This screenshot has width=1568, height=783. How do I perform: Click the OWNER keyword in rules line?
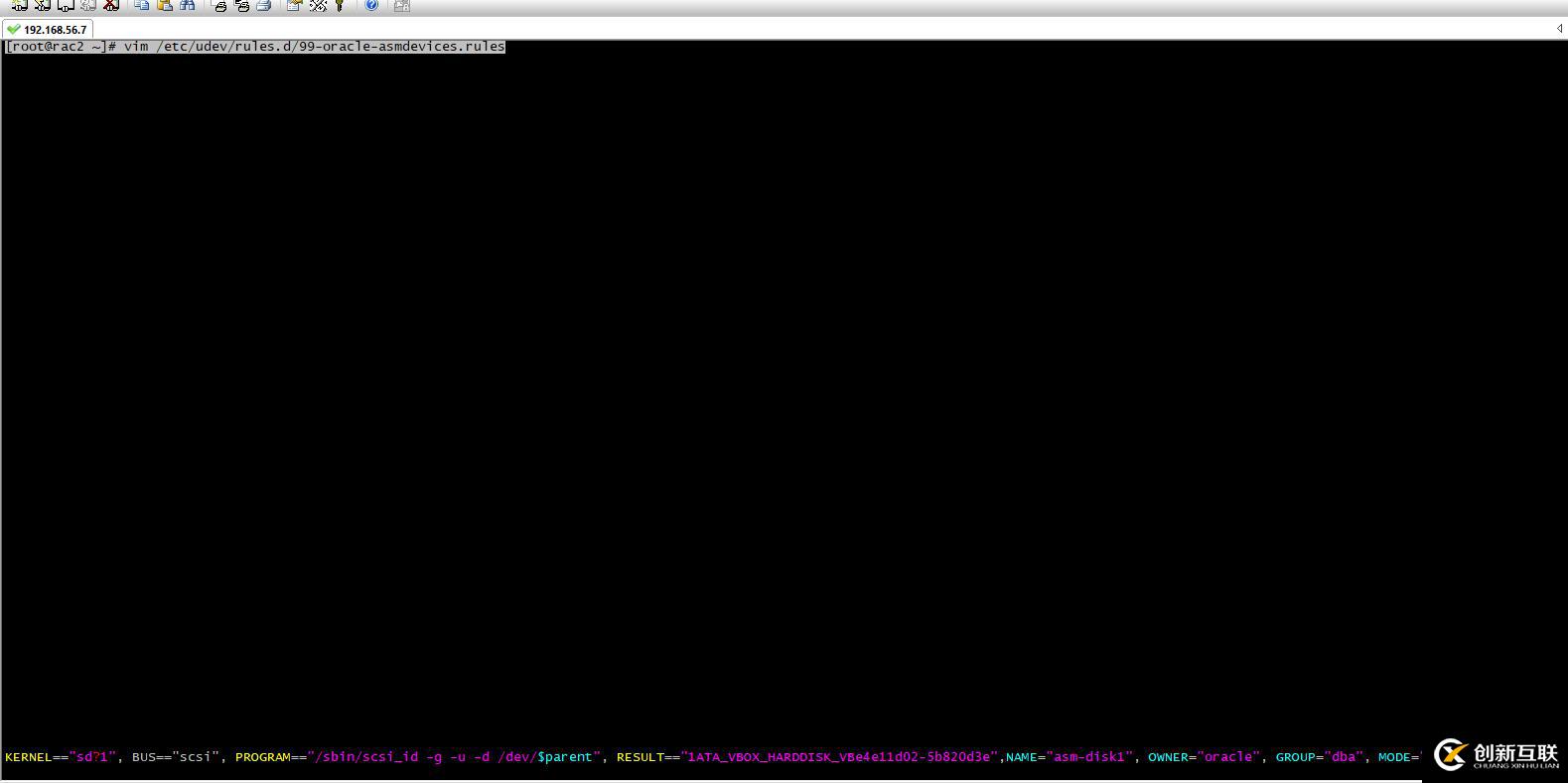pos(1169,757)
